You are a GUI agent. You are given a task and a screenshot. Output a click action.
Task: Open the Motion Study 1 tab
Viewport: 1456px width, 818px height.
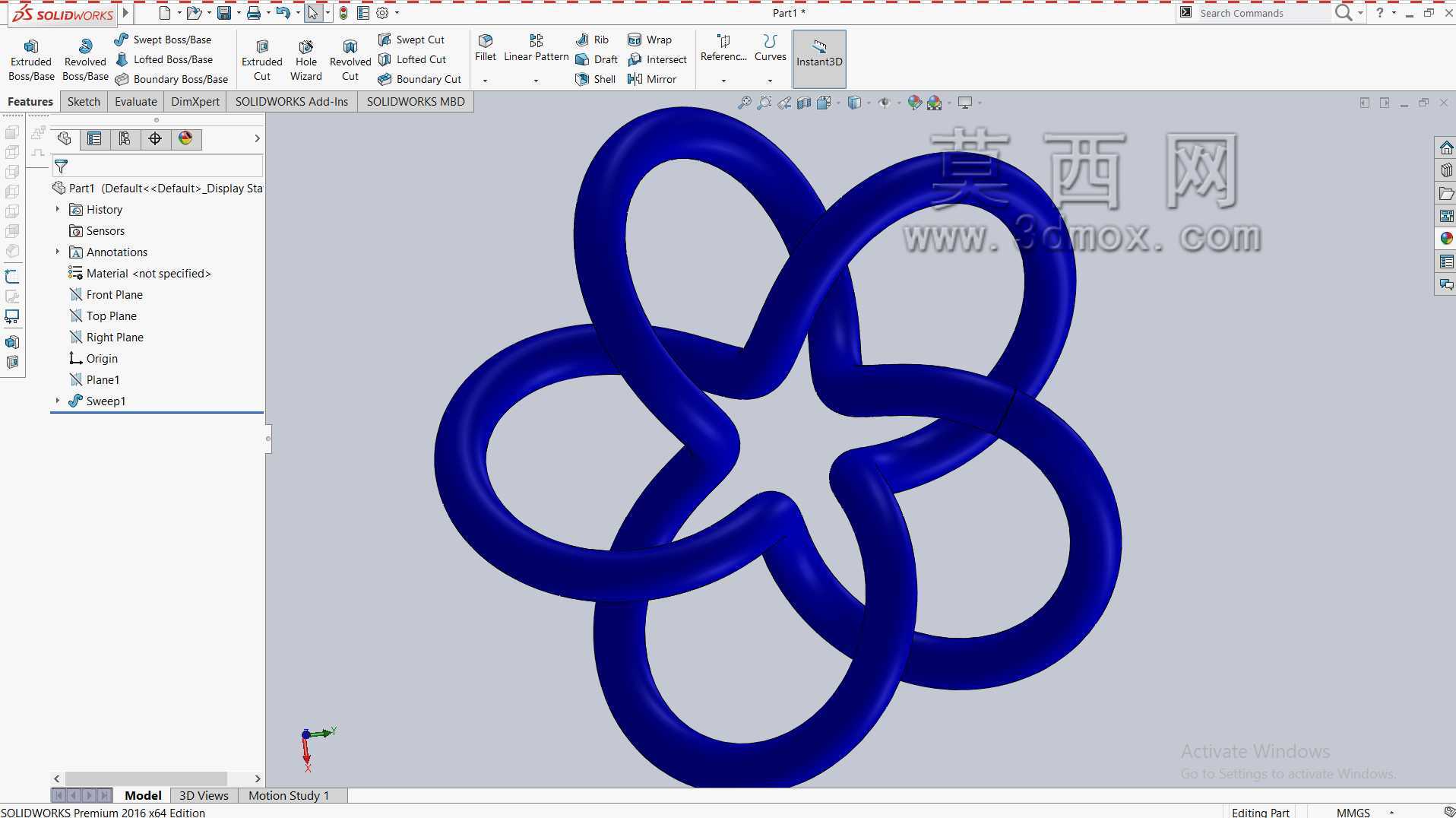pos(289,795)
